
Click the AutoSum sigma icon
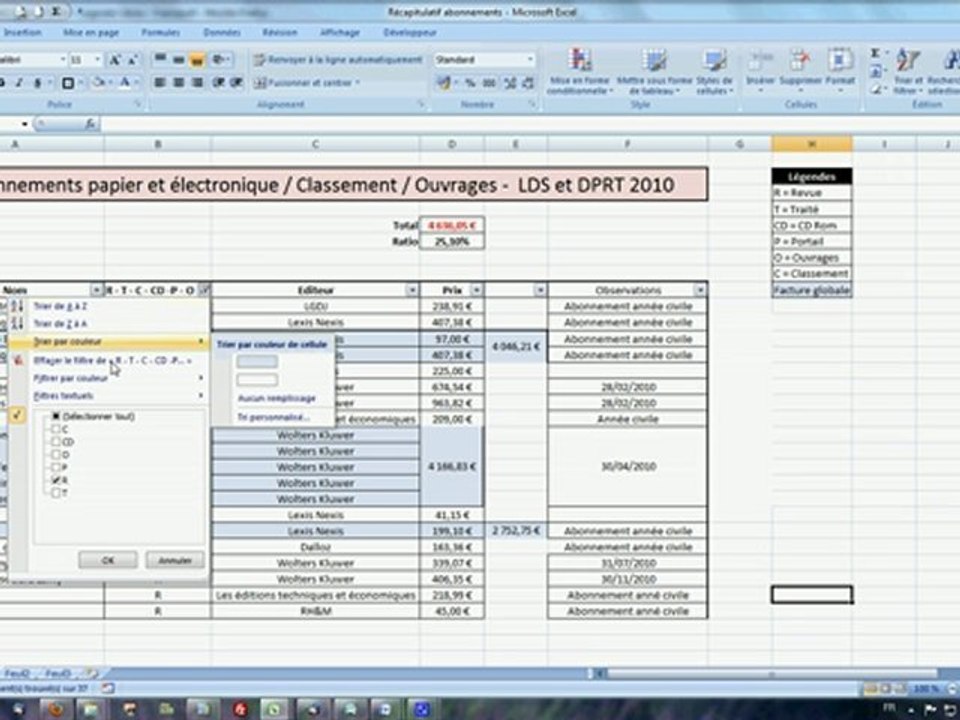876,54
